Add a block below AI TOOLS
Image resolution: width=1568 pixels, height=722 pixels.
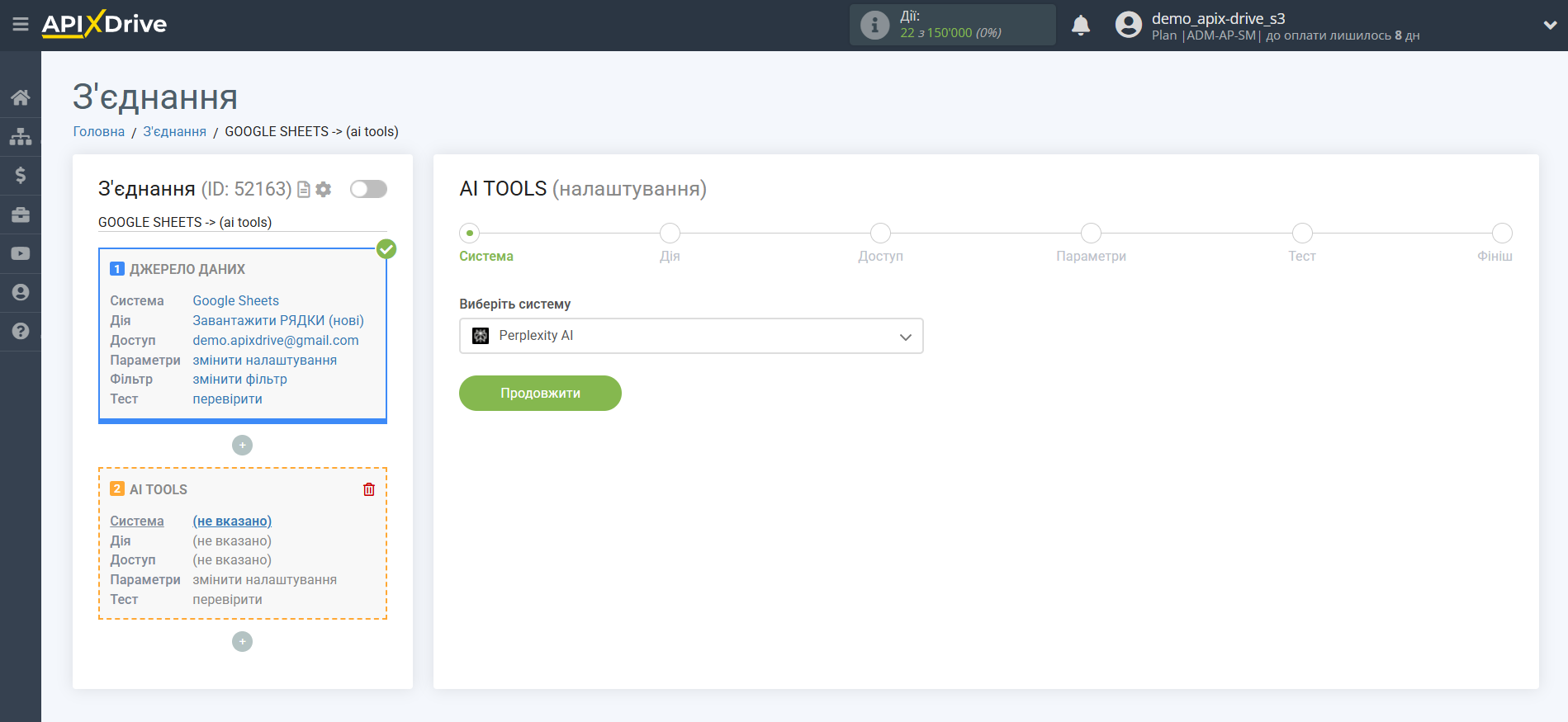click(x=242, y=642)
